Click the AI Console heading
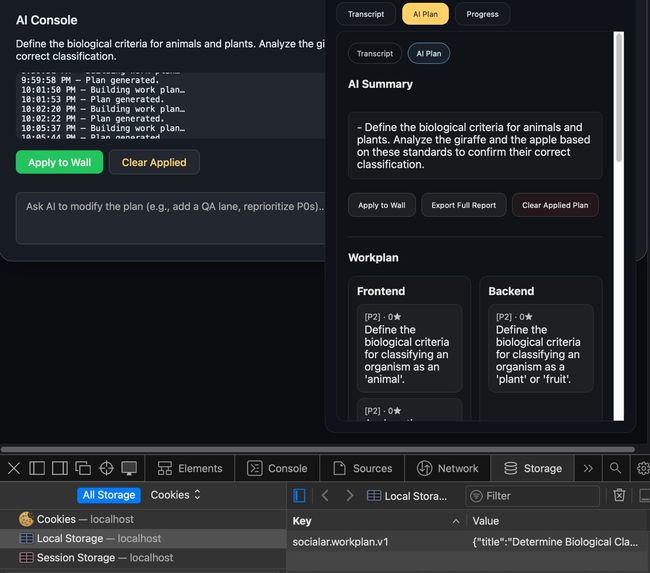This screenshot has width=650, height=573. click(x=46, y=20)
